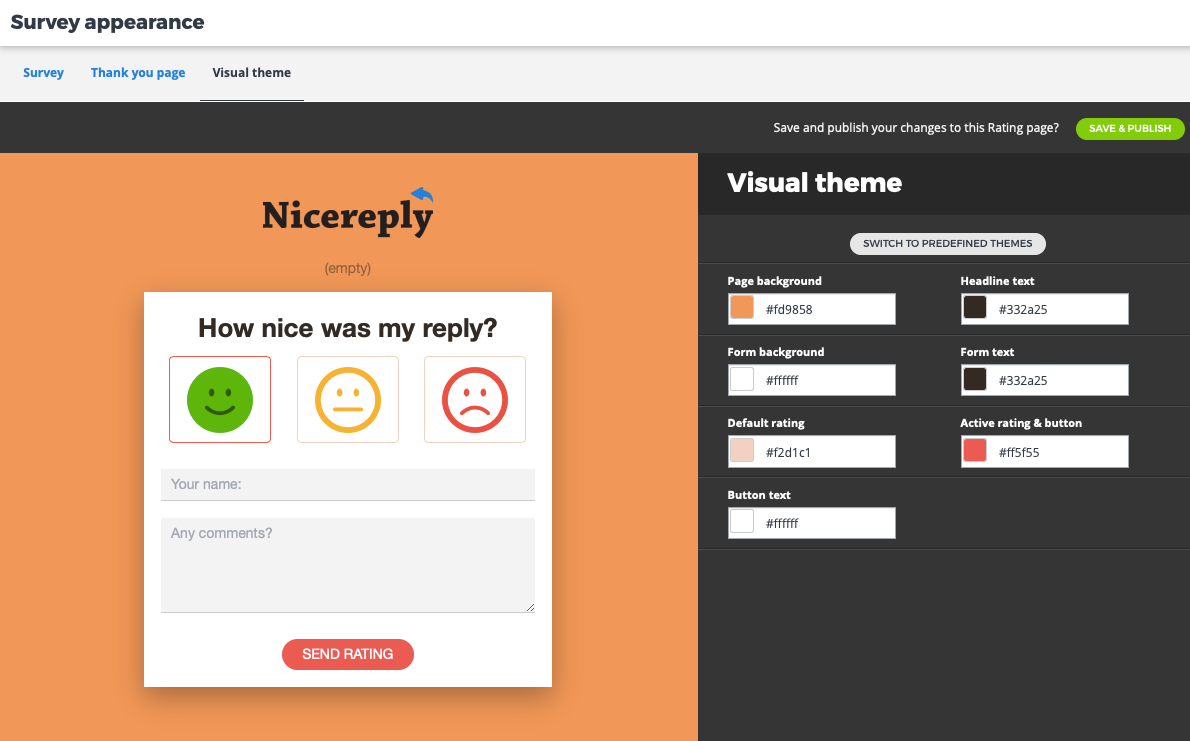Click the comments box resize handle
The image size is (1190, 741).
[x=530, y=607]
